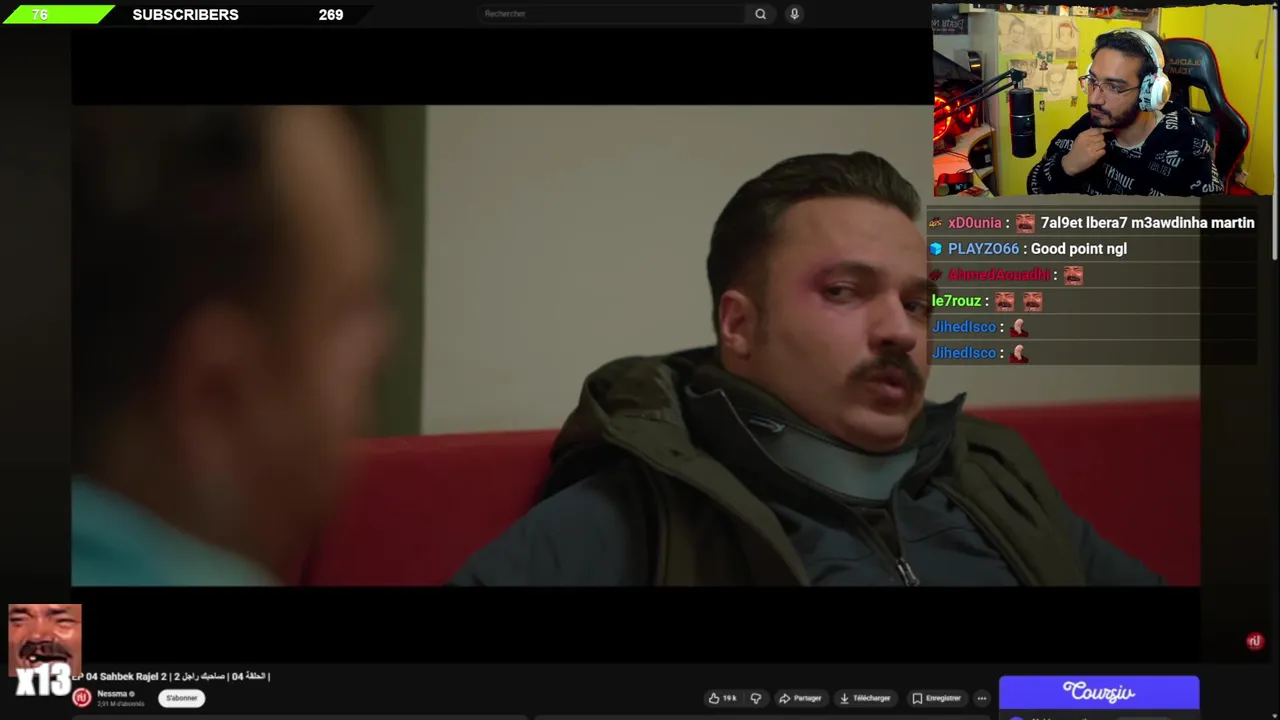Click the dislike thumbs-down icon
The height and width of the screenshot is (720, 1280).
point(756,698)
